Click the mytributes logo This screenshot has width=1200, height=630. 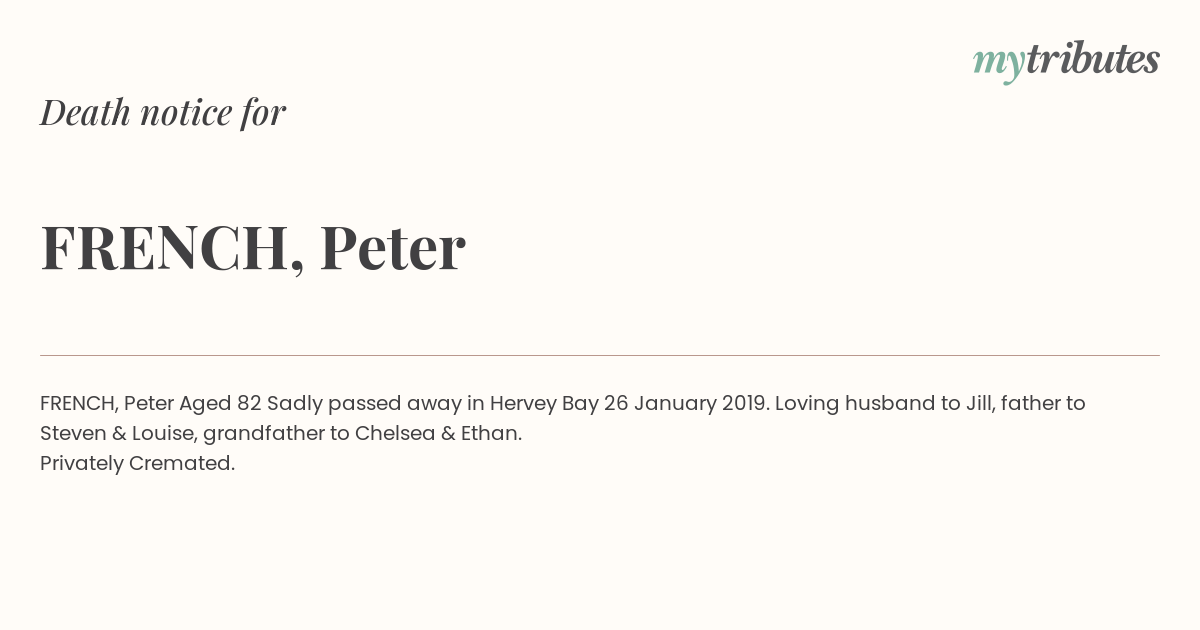click(x=1066, y=61)
